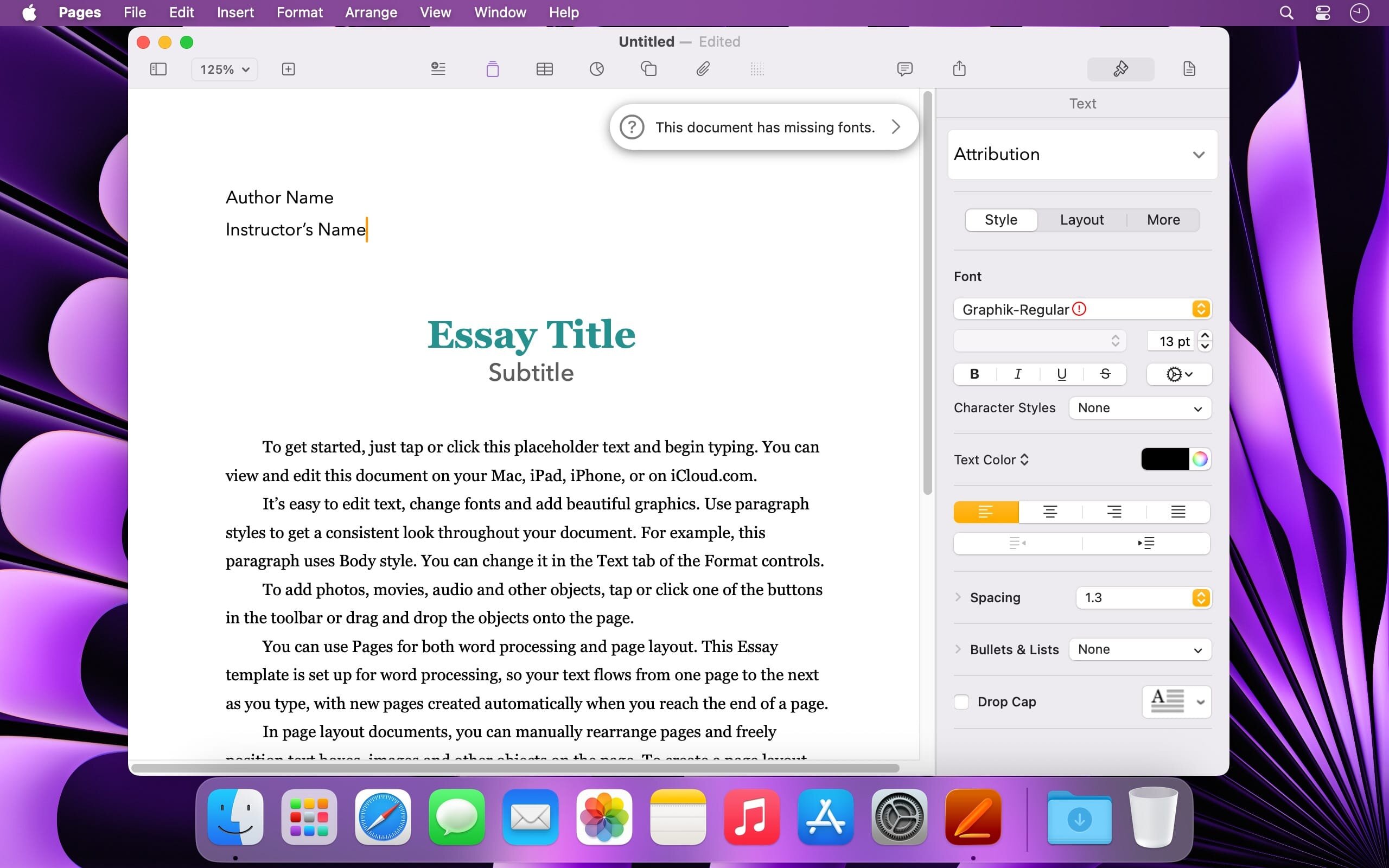The width and height of the screenshot is (1389, 868).
Task: Click the Add Page icon
Action: click(288, 69)
